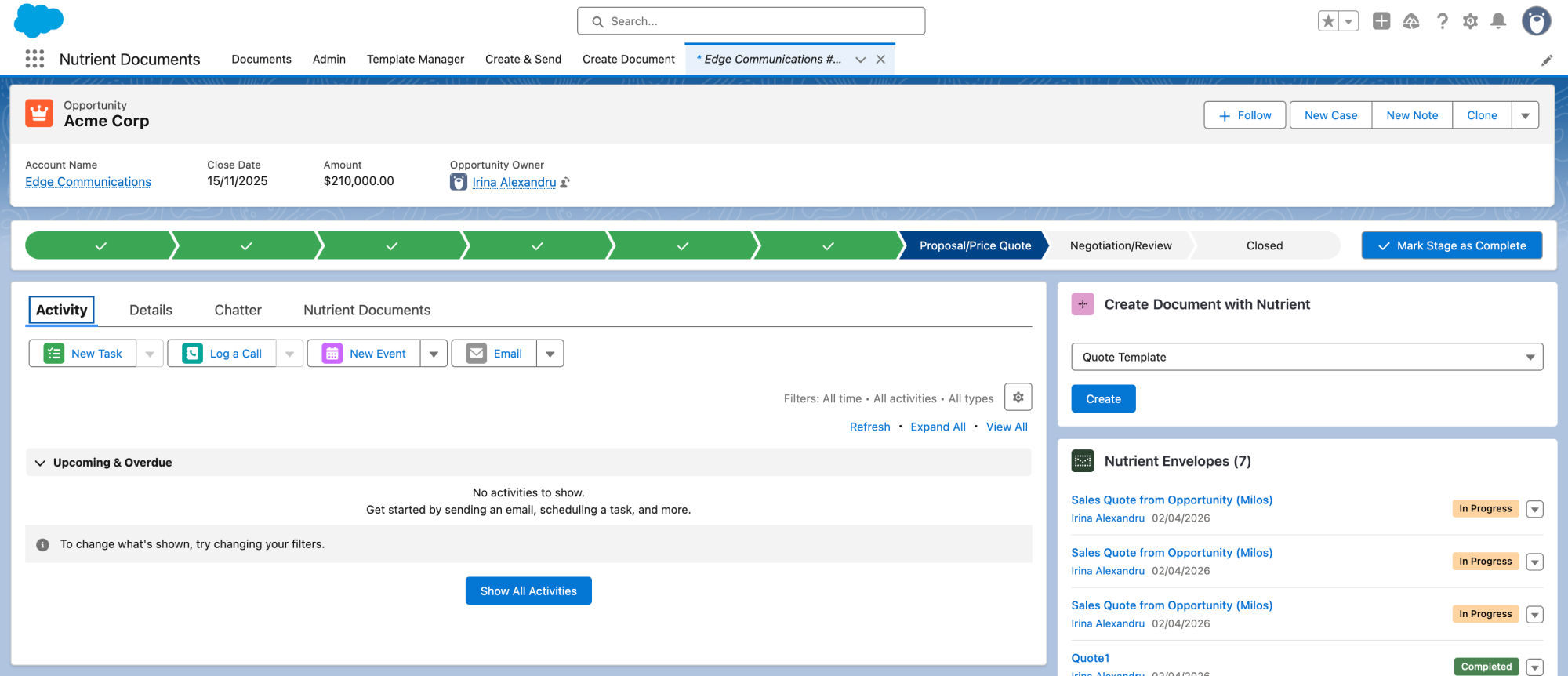1568x676 pixels.
Task: Open Setup gear icon in header
Action: 1470,21
